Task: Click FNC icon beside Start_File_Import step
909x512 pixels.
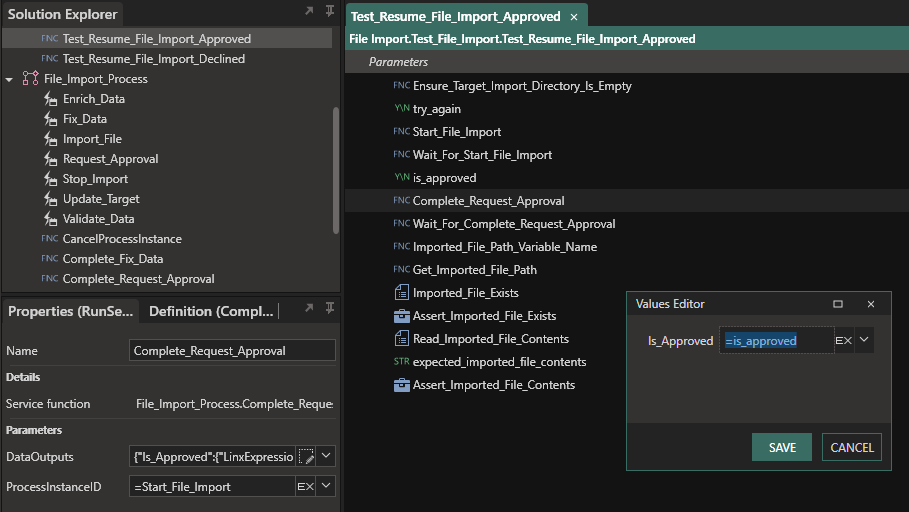Action: coord(401,132)
